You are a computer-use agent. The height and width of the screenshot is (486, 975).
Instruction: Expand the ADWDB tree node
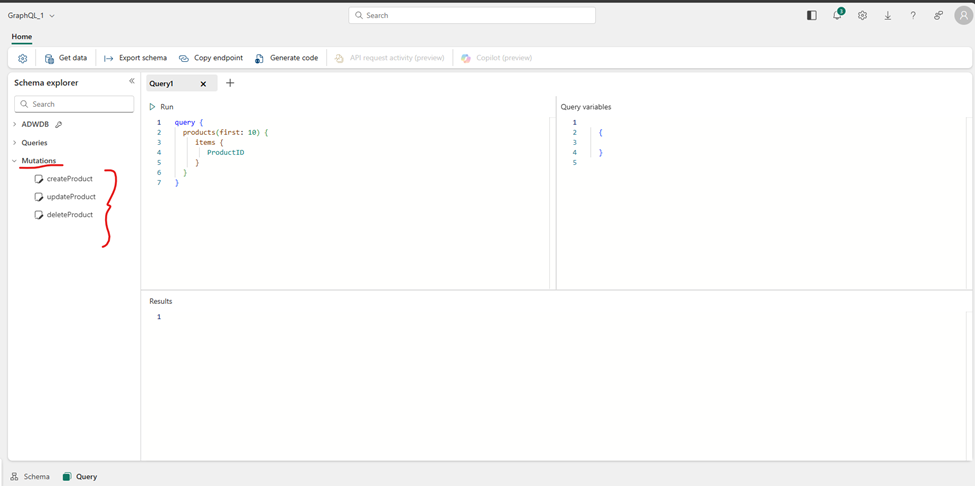pos(15,125)
